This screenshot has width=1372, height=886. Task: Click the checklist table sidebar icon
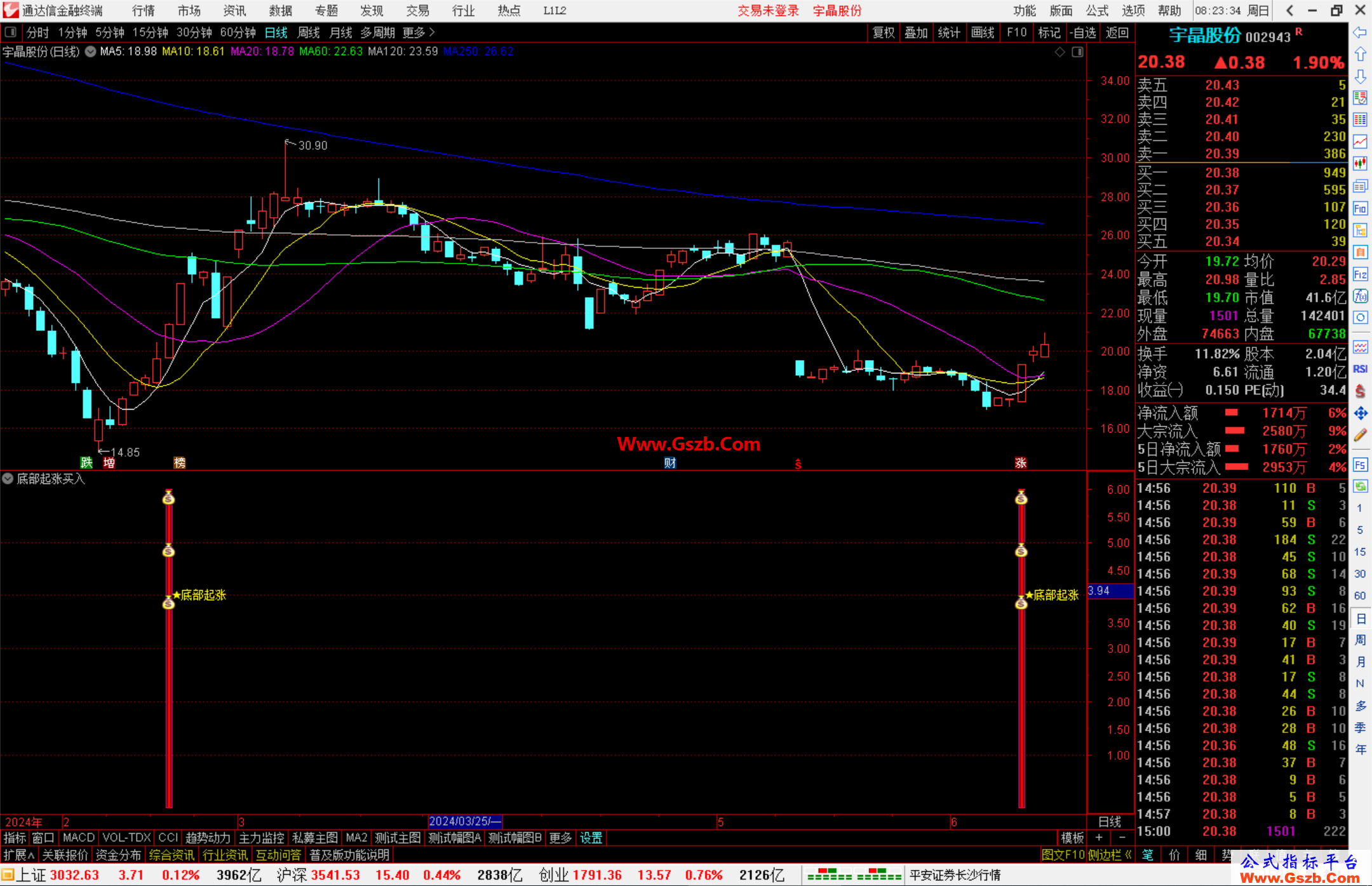[x=1360, y=98]
